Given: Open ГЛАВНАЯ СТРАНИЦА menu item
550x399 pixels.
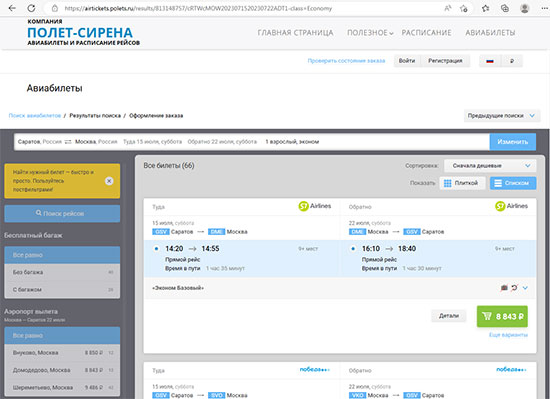Looking at the screenshot, I should click(x=295, y=33).
